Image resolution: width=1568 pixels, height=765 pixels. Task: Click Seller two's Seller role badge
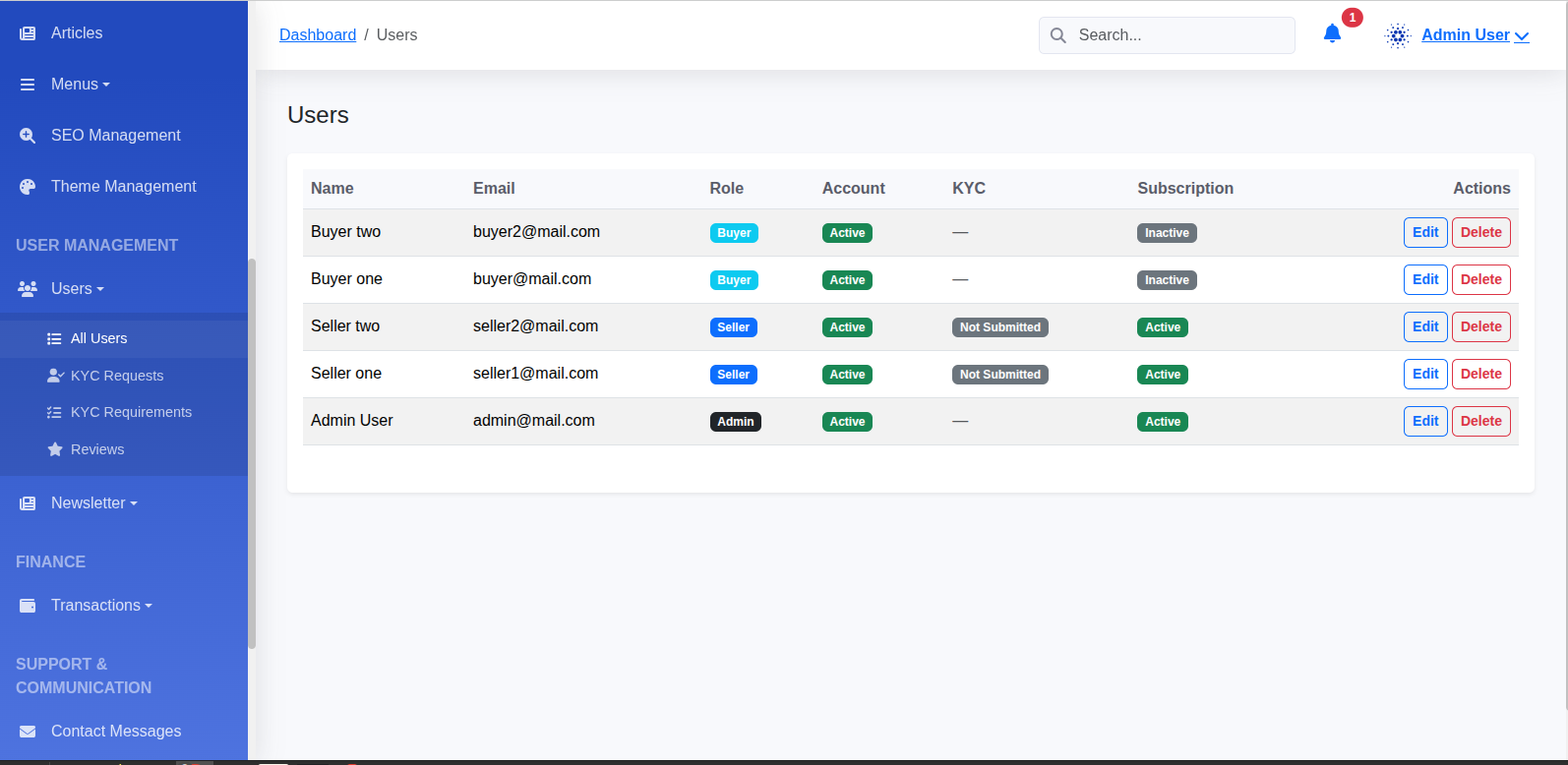[734, 327]
